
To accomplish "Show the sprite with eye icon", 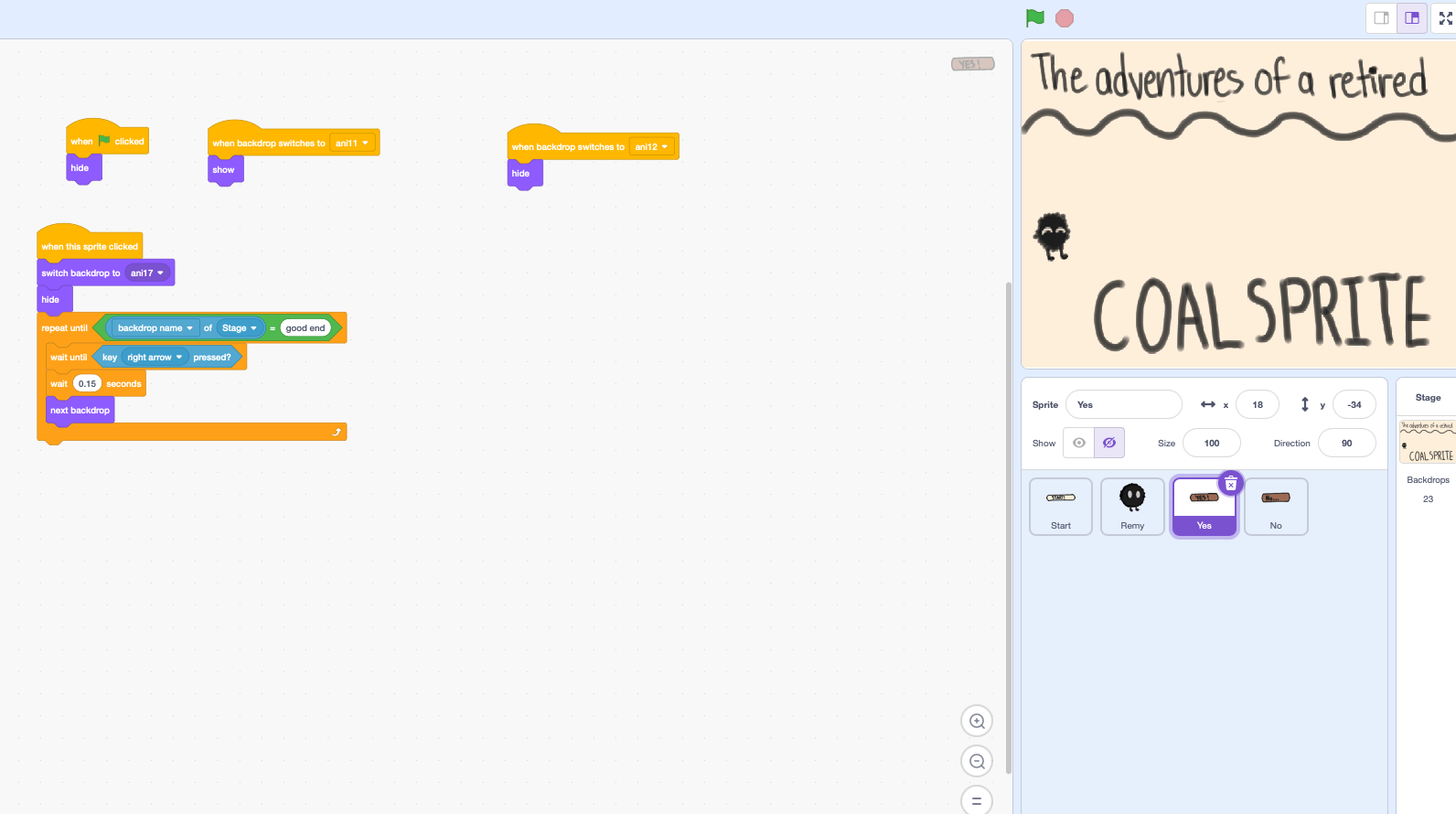I will pos(1079,443).
